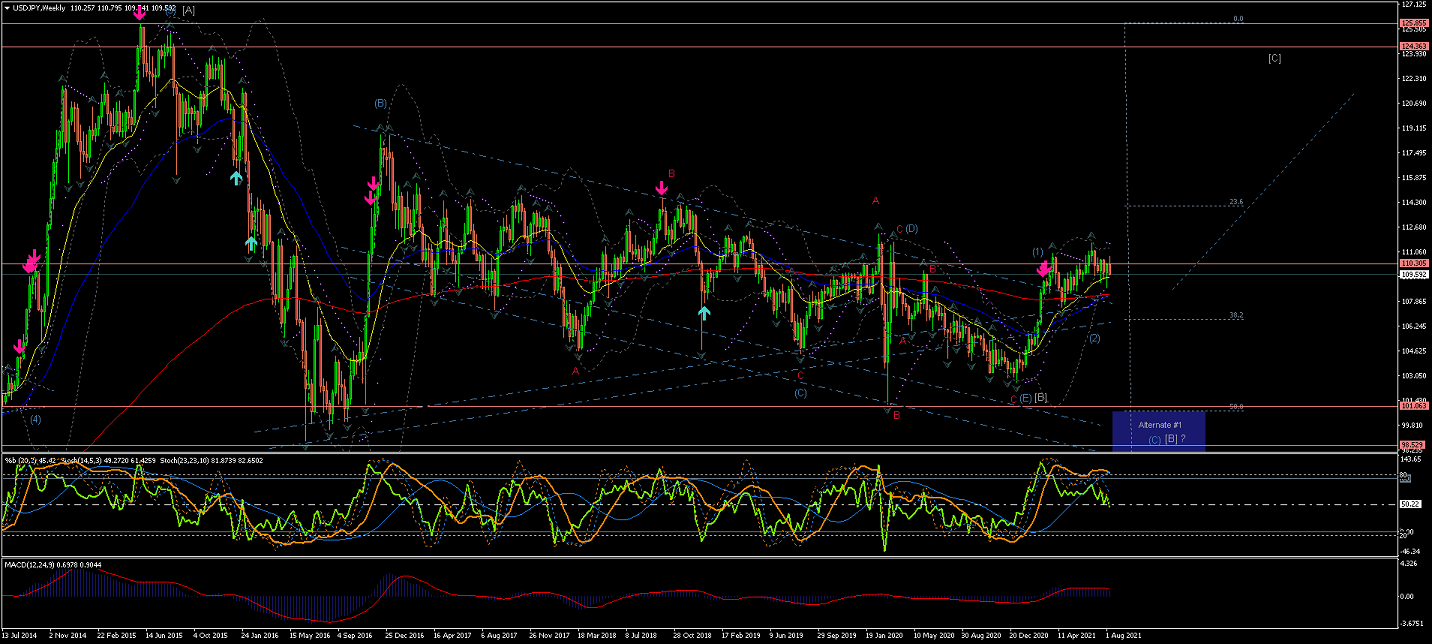Select the pink arrow beneath the red B label
Viewport: 1432px width, 644px height.
pos(661,188)
